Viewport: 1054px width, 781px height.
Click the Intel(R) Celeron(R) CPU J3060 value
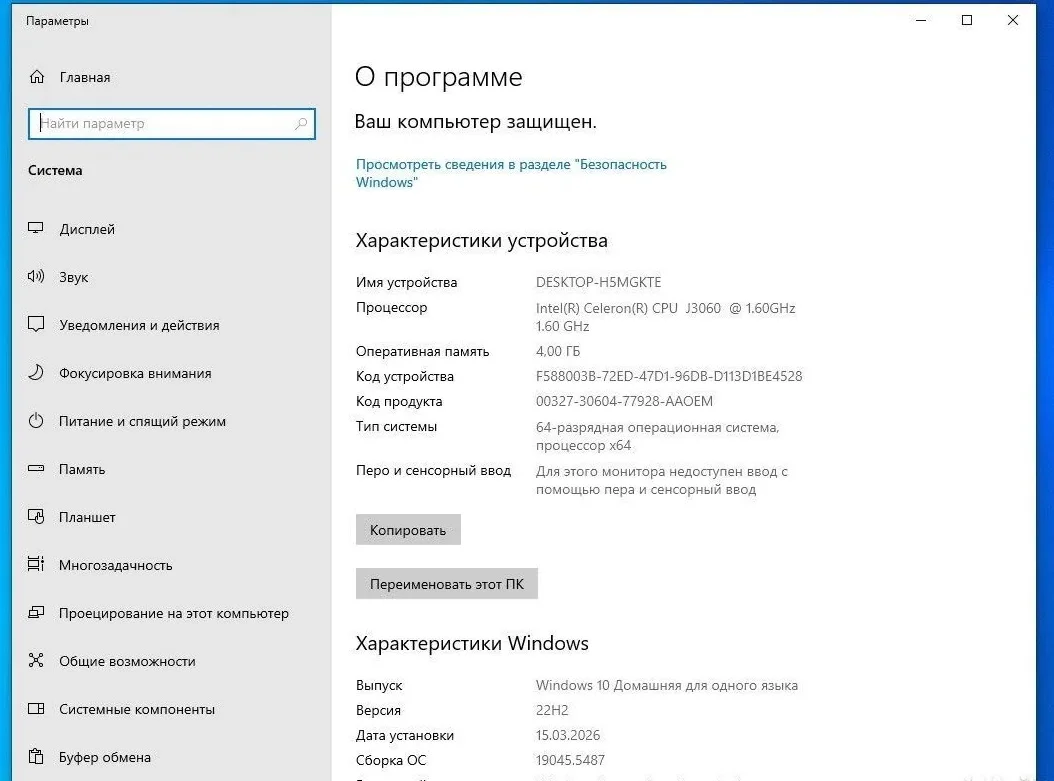point(665,317)
